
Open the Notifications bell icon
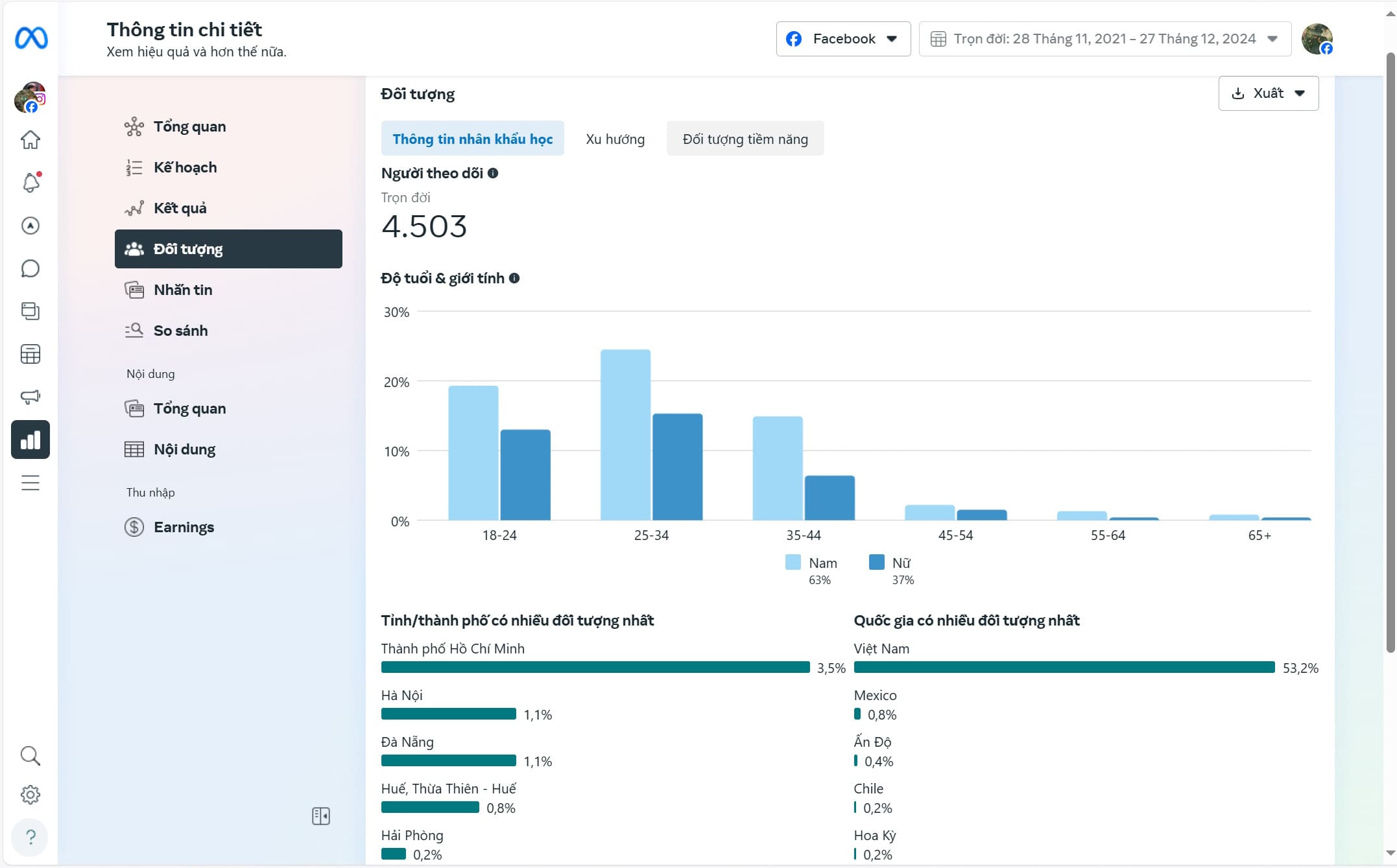pos(30,182)
